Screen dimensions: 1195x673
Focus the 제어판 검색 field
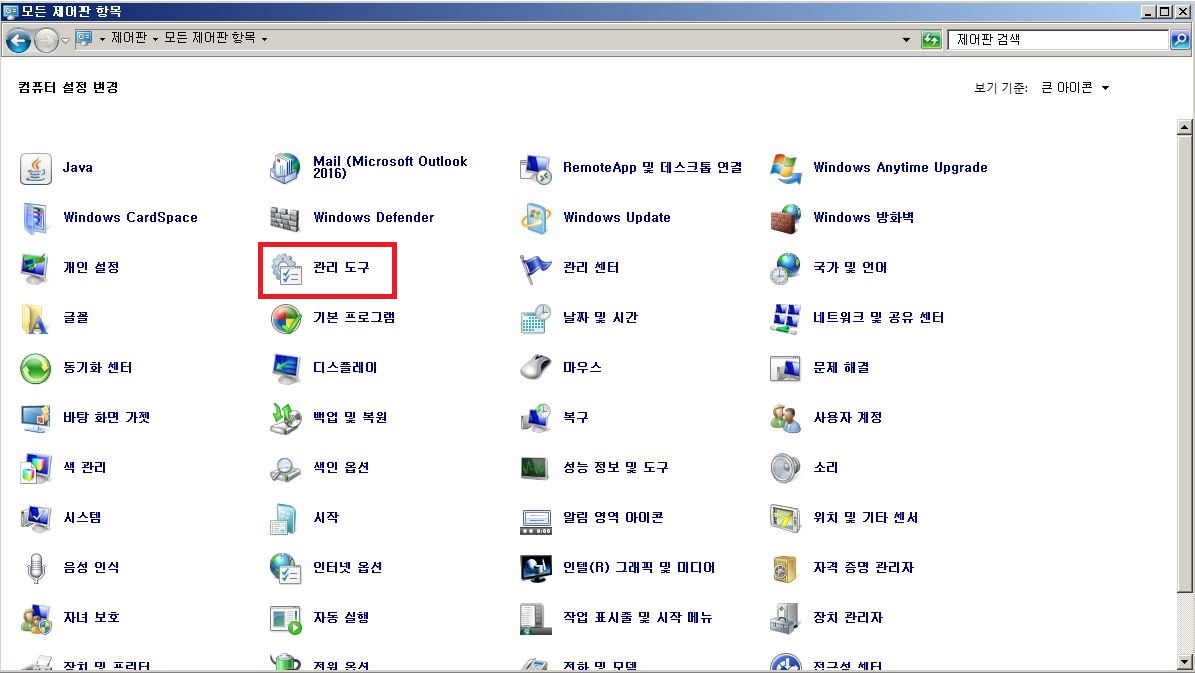(1058, 40)
